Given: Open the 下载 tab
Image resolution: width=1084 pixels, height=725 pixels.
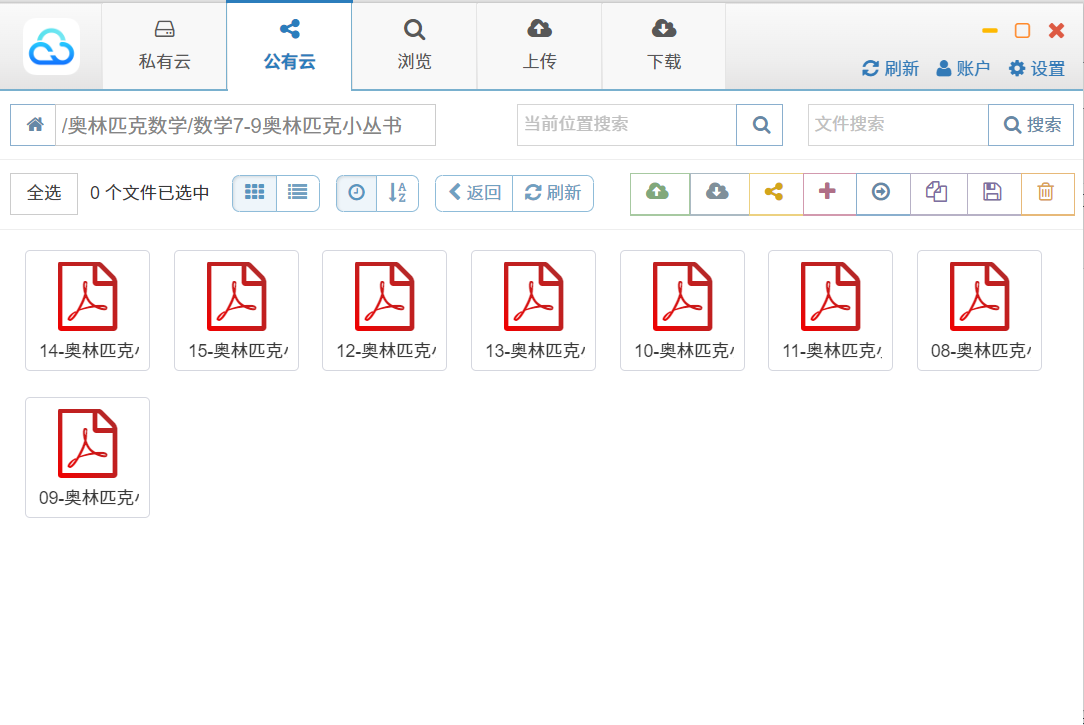Looking at the screenshot, I should (664, 46).
